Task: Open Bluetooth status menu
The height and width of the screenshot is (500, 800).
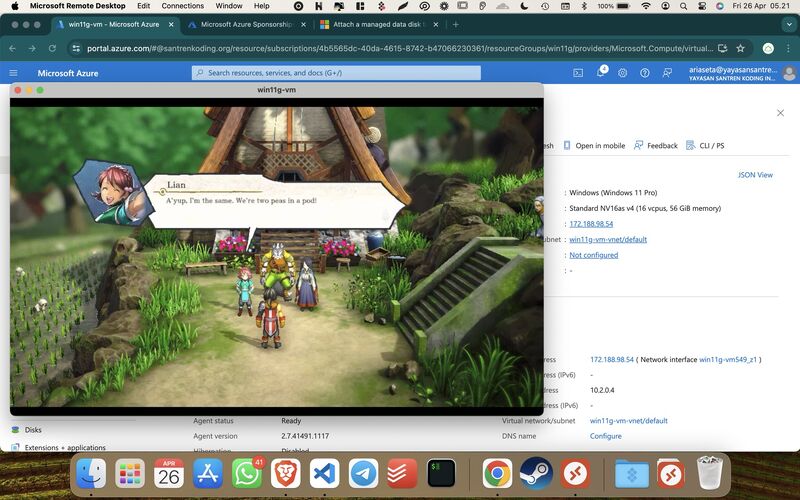Action: (584, 6)
